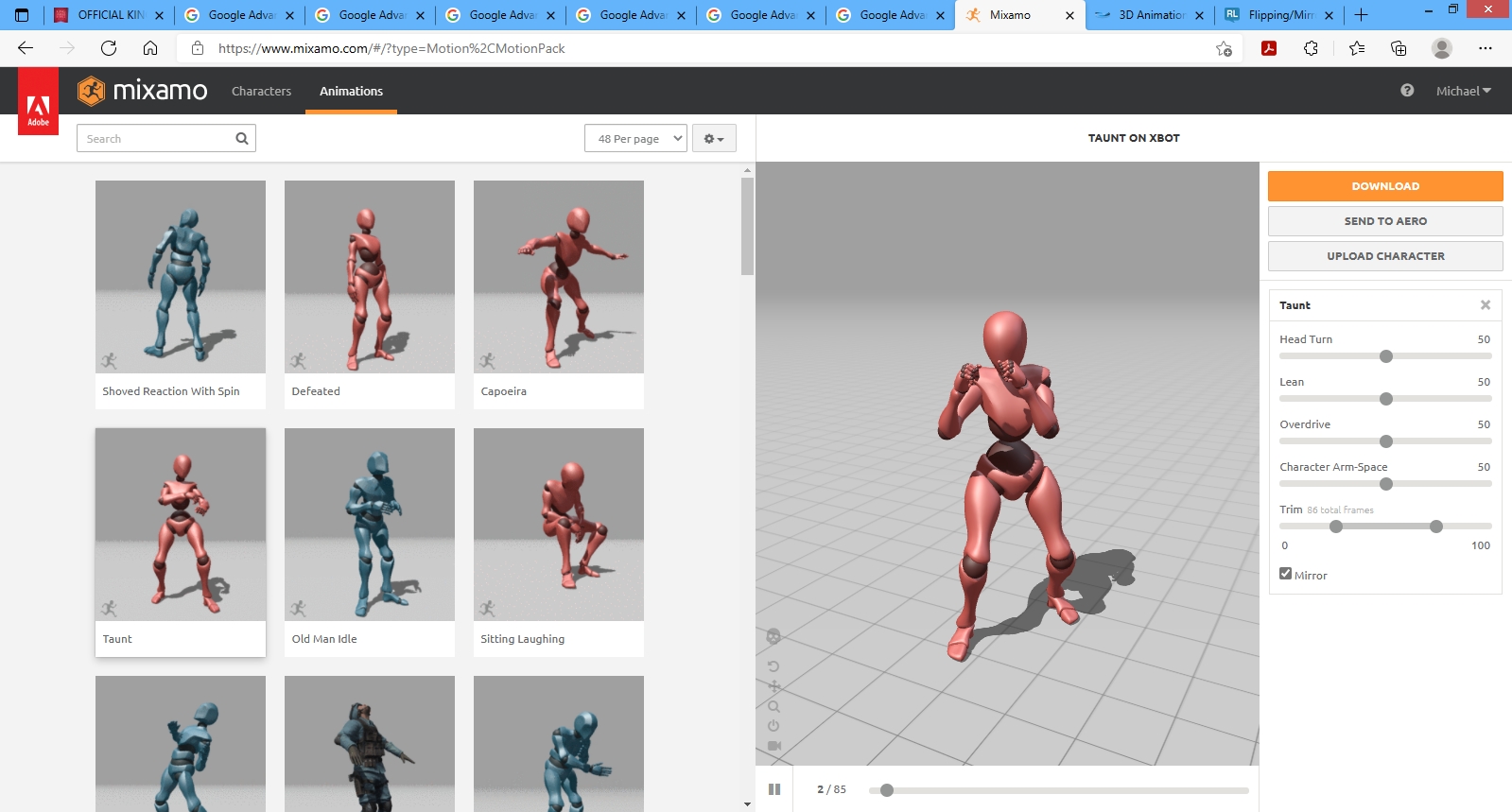Click the pan camera arrows icon
This screenshot has height=812, width=1512.
click(773, 686)
